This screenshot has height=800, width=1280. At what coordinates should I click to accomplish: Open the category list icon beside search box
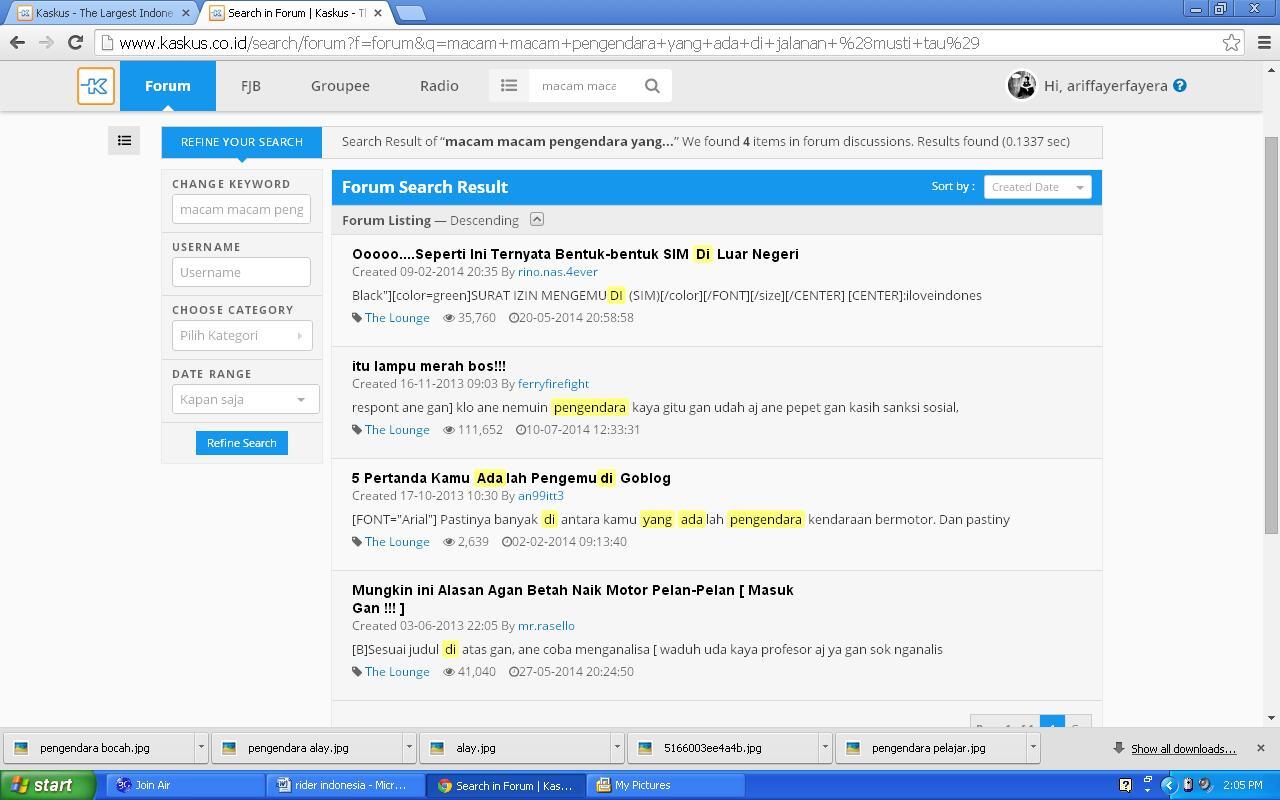click(509, 86)
